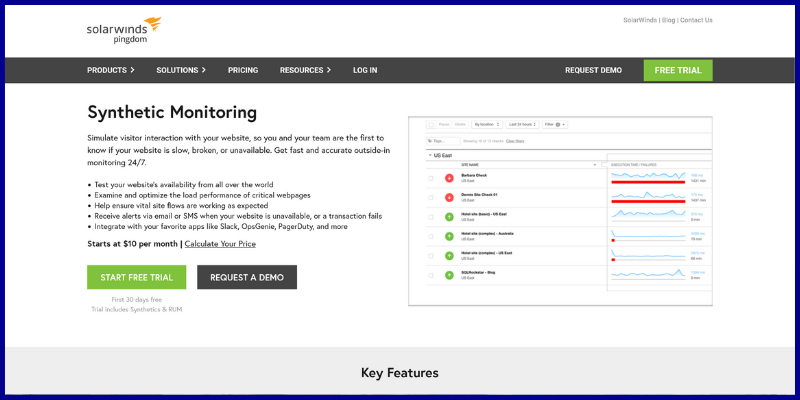Screen dimensions: 800x400
Task: Open the Contact Us link
Action: click(696, 20)
